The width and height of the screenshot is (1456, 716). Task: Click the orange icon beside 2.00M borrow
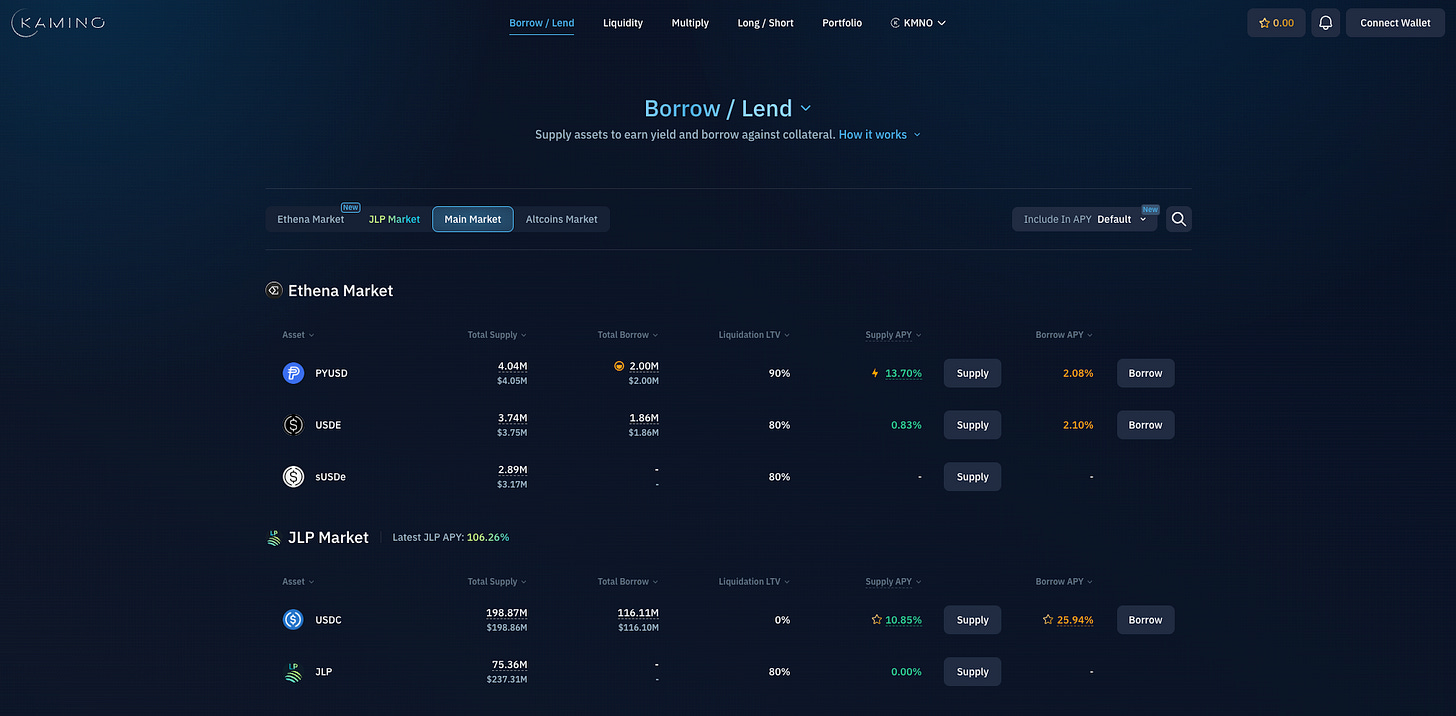click(x=619, y=366)
